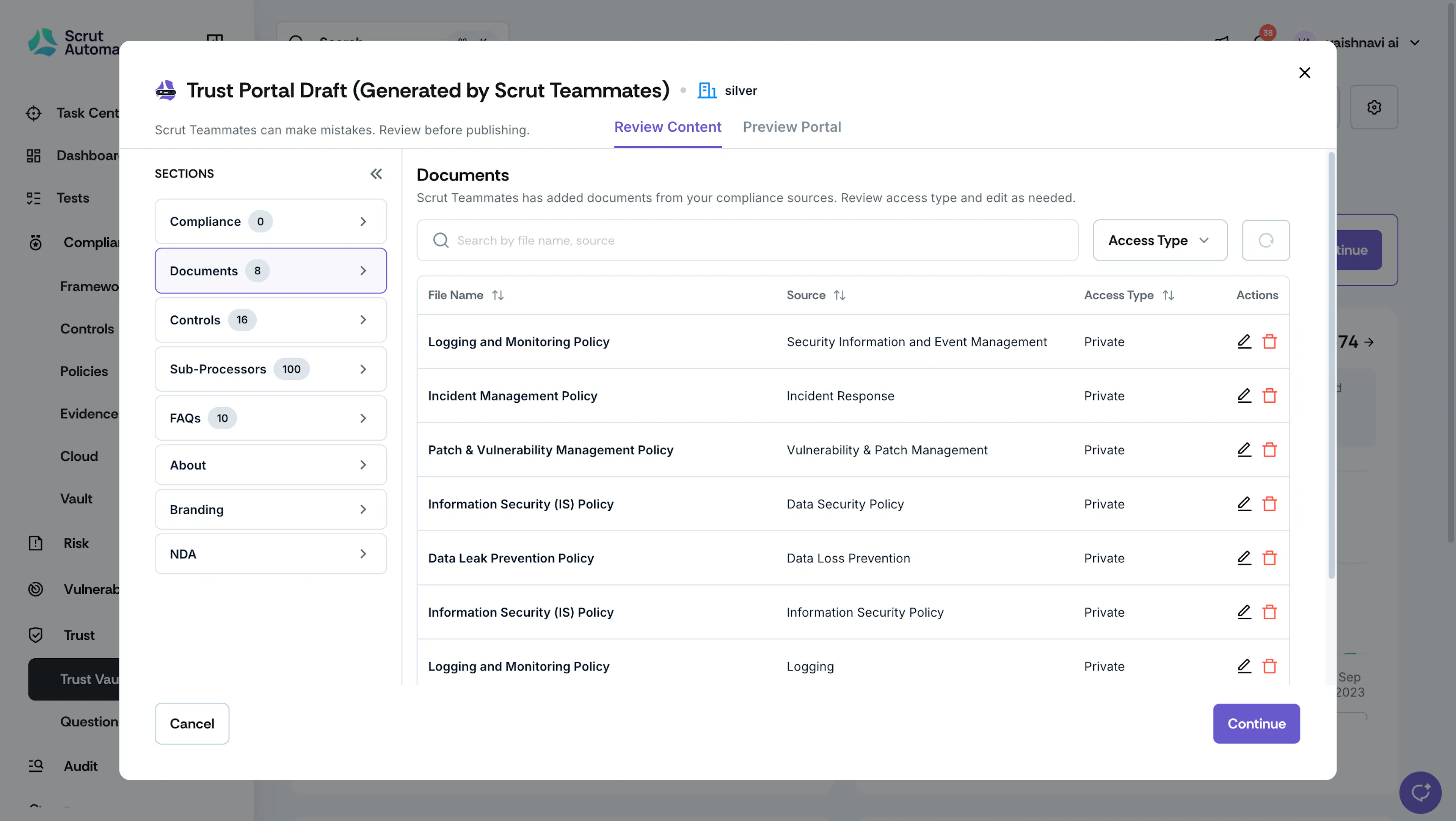Delete the Security Information and Event Management row
Image resolution: width=1456 pixels, height=821 pixels.
[1269, 342]
